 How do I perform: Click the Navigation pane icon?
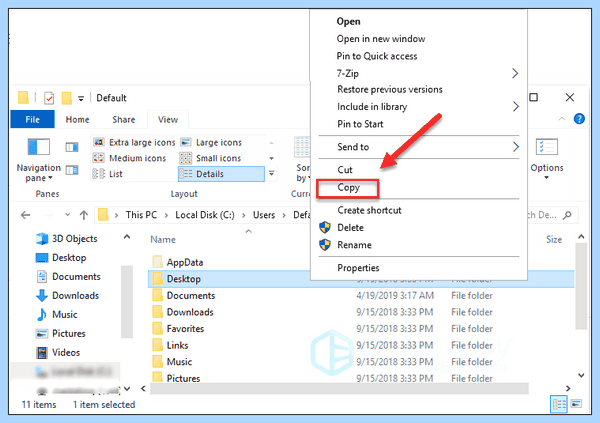coord(39,147)
